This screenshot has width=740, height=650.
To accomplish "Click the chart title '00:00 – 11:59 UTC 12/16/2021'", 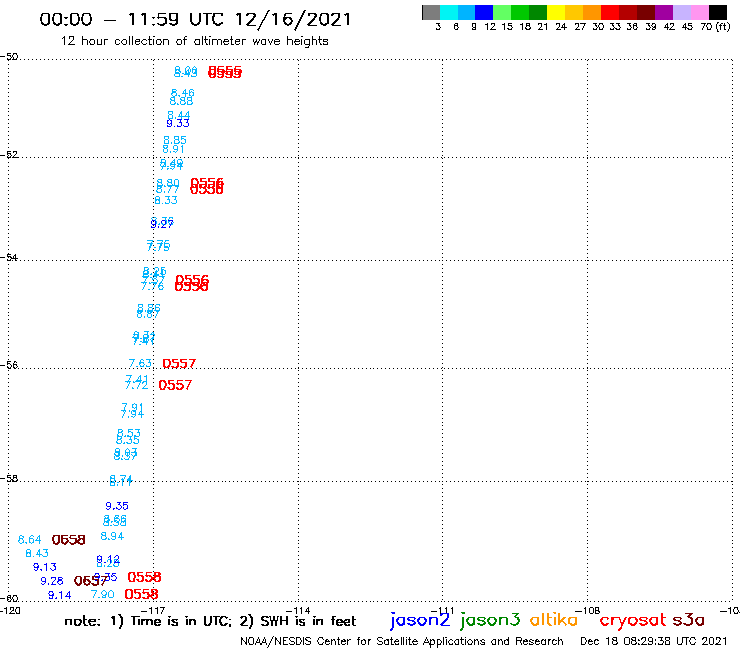I will pos(195,19).
